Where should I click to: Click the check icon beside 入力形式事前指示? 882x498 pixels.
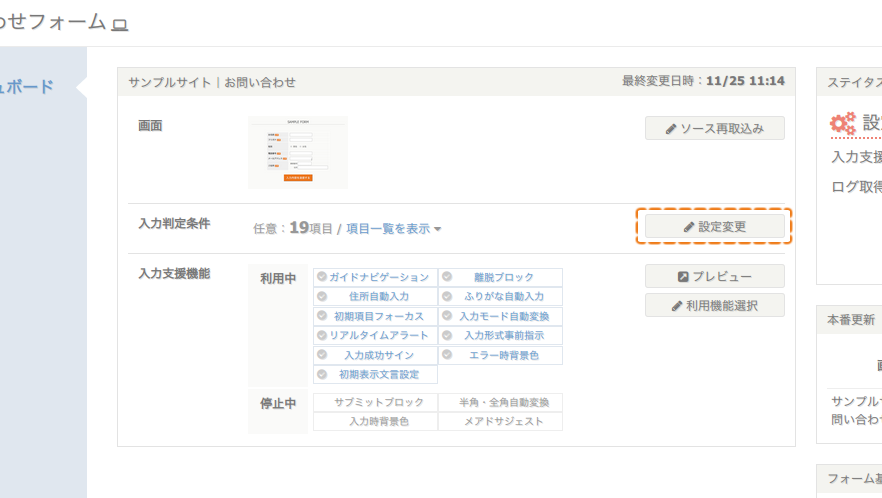click(x=447, y=335)
